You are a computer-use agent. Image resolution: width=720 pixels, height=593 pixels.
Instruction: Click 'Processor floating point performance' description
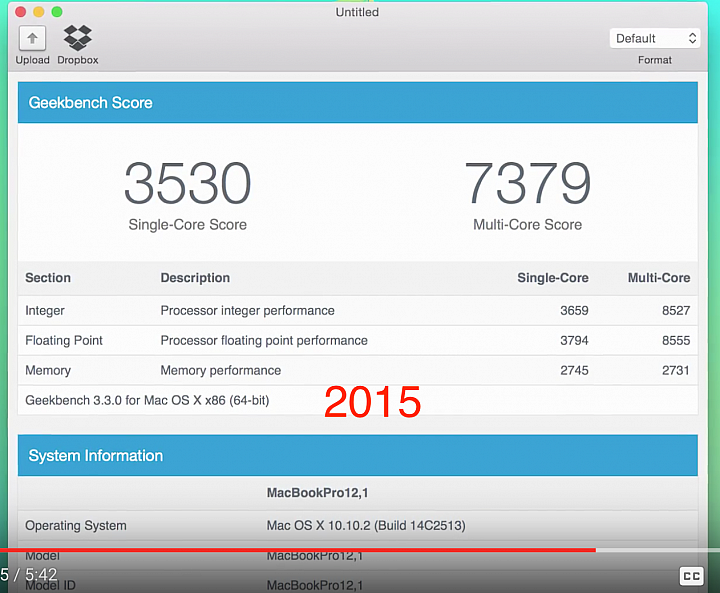click(x=264, y=340)
